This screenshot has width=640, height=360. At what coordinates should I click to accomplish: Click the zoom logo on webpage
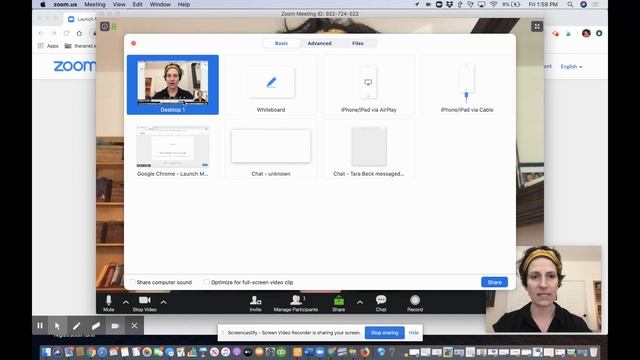pos(74,66)
